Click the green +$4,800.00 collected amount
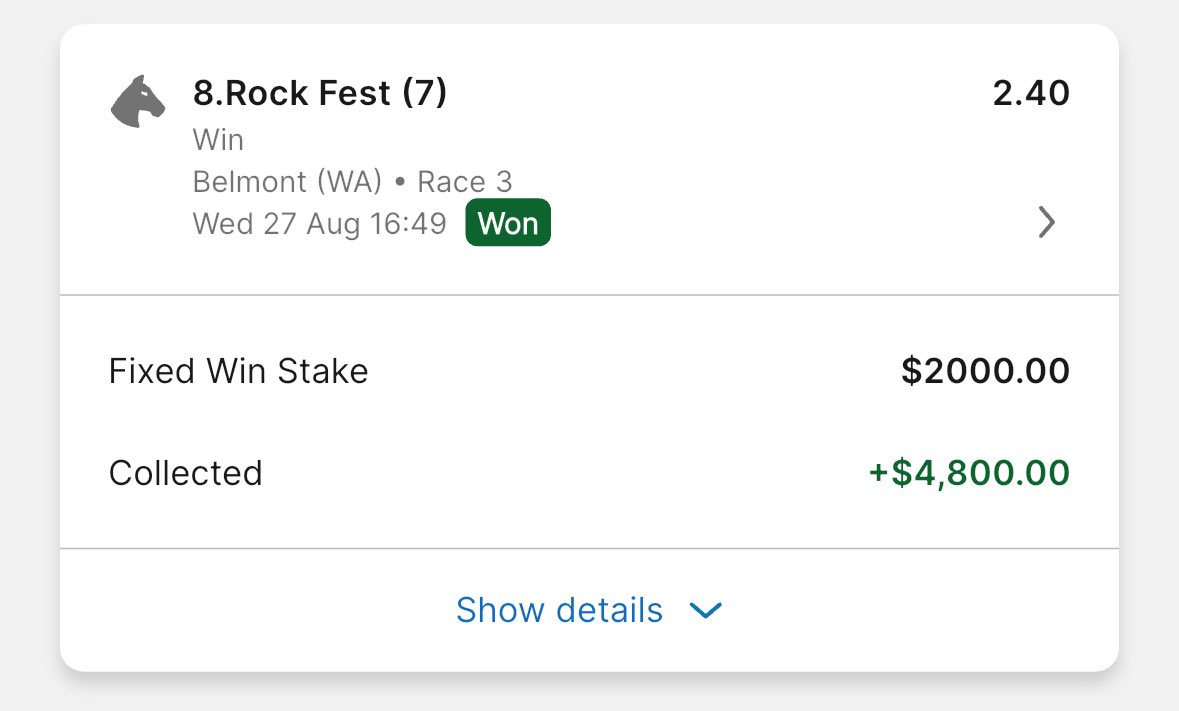The image size is (1179, 711). click(x=969, y=473)
